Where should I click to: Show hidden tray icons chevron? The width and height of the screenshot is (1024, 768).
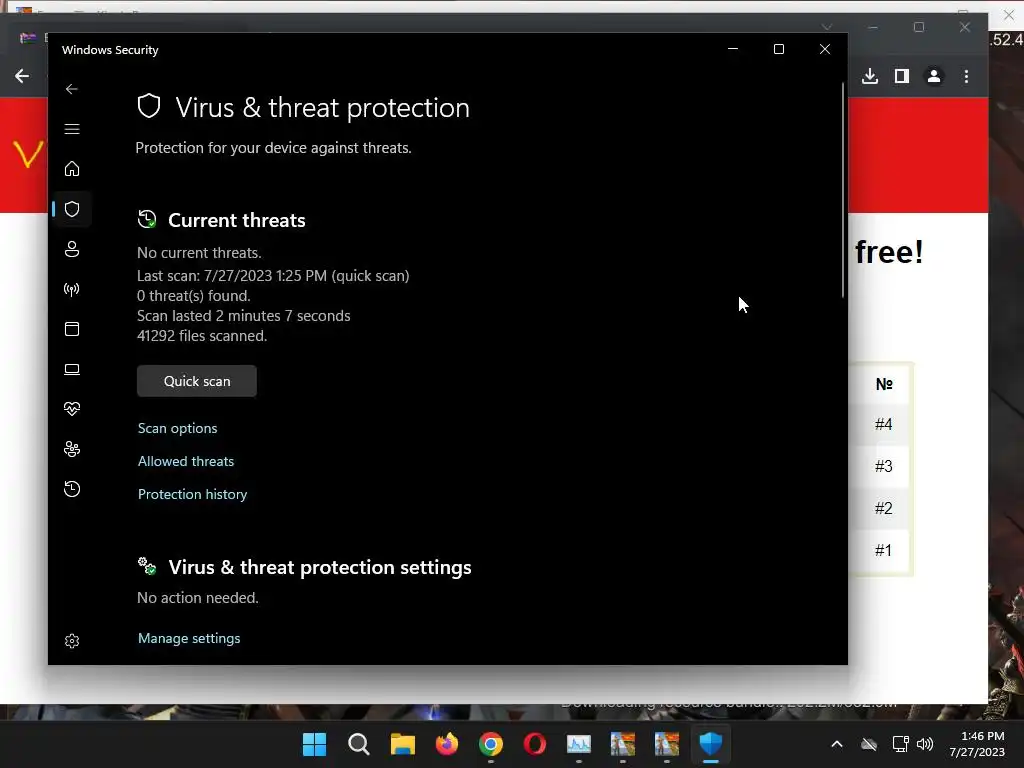(x=837, y=744)
